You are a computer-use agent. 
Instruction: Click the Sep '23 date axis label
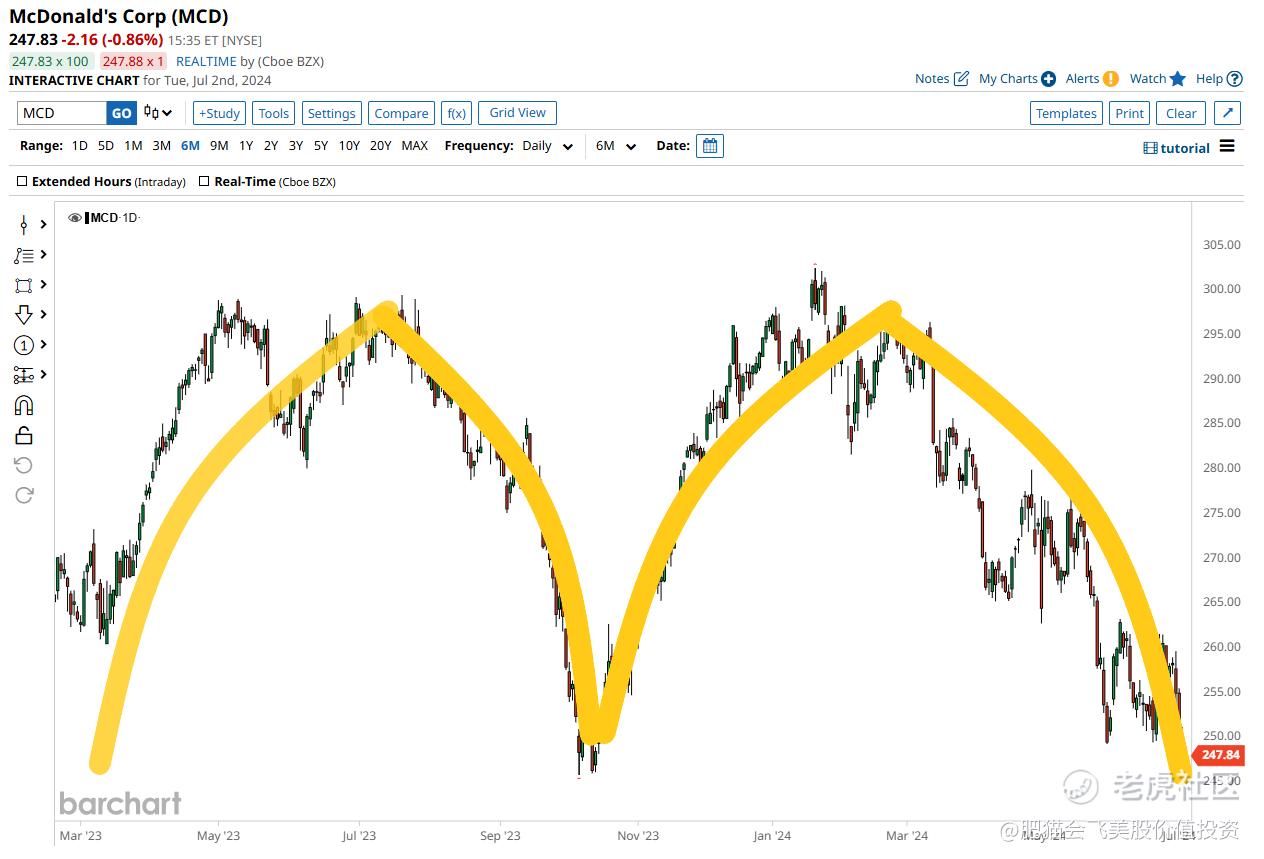tap(500, 836)
